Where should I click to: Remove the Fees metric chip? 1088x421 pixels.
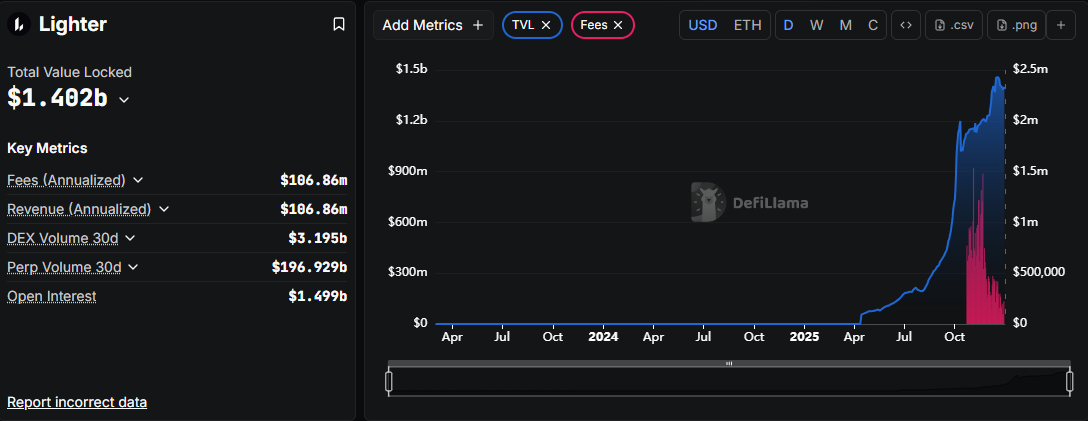(x=618, y=25)
